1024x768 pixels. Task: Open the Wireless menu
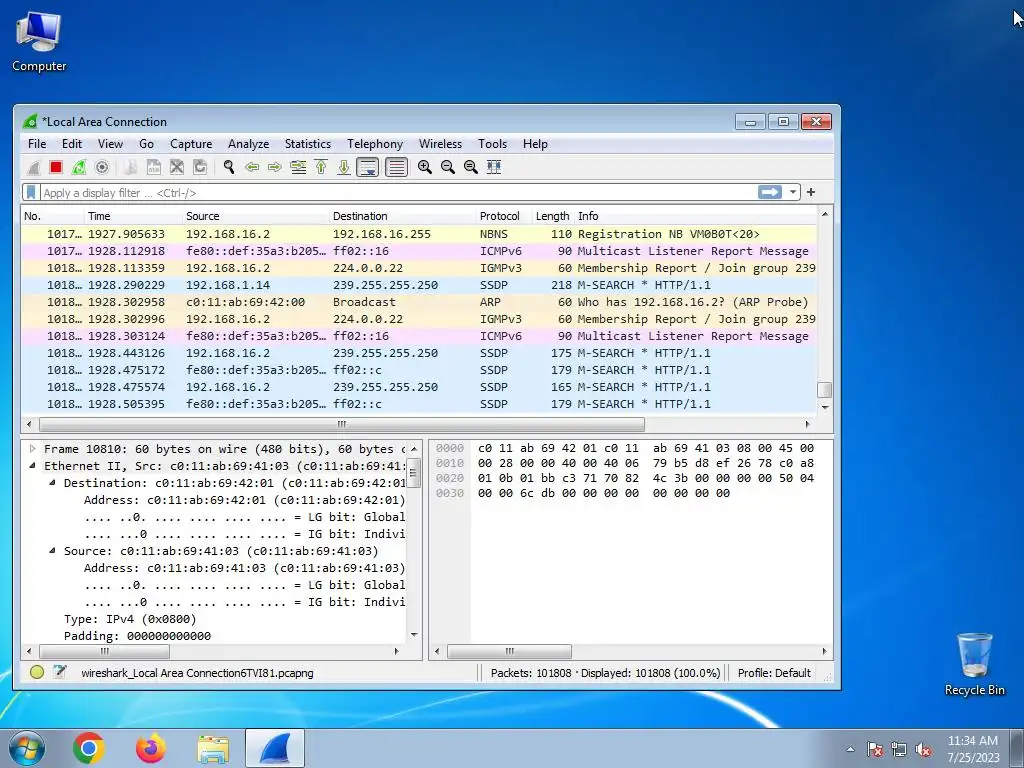(440, 144)
